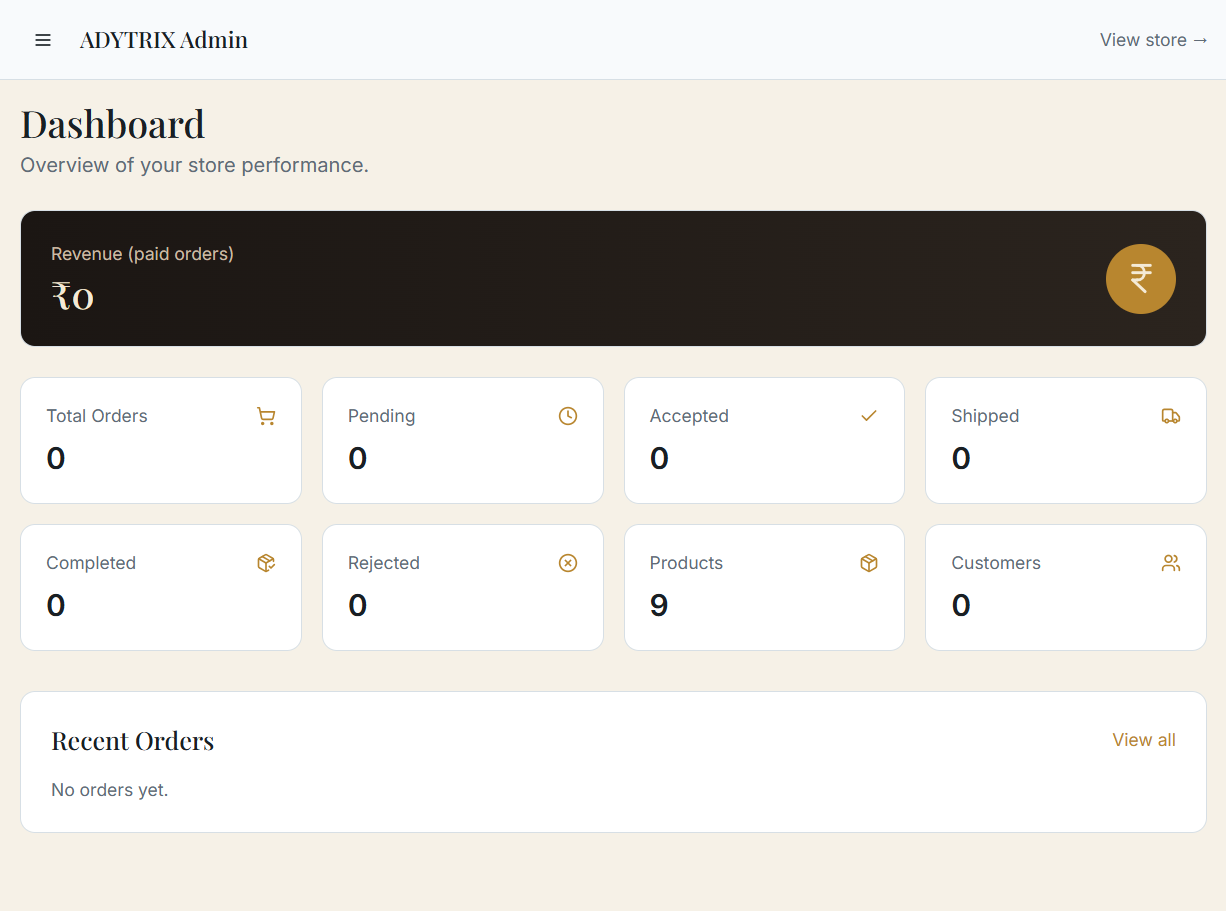This screenshot has height=911, width=1226.
Task: Click the Dashboard heading
Action: pos(113,124)
